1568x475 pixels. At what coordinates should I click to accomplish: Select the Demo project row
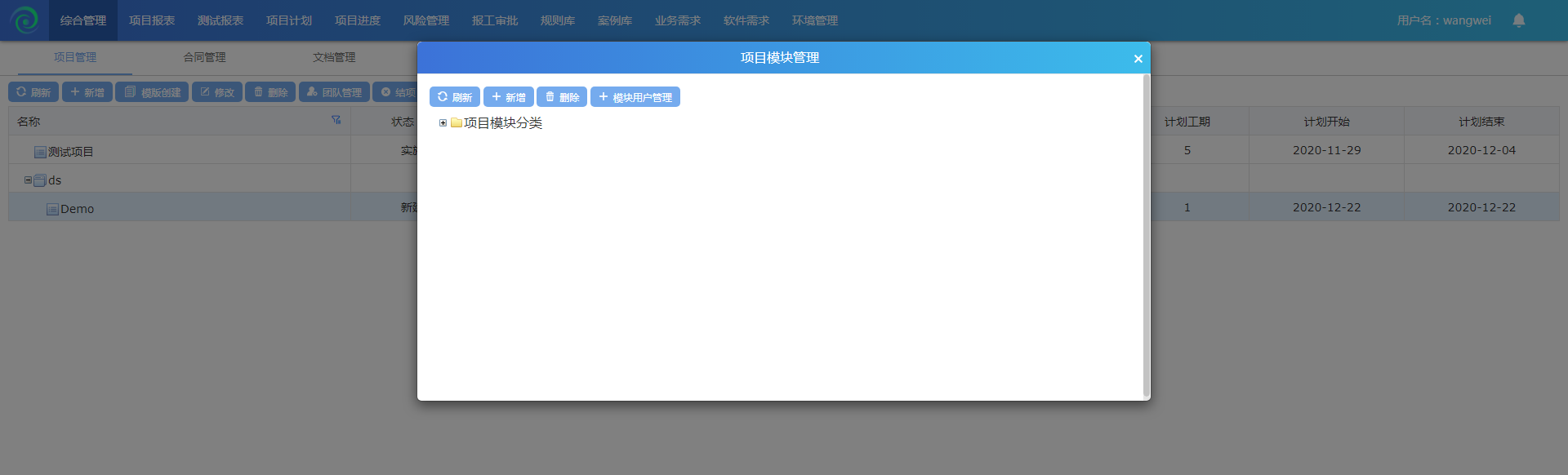click(784, 207)
